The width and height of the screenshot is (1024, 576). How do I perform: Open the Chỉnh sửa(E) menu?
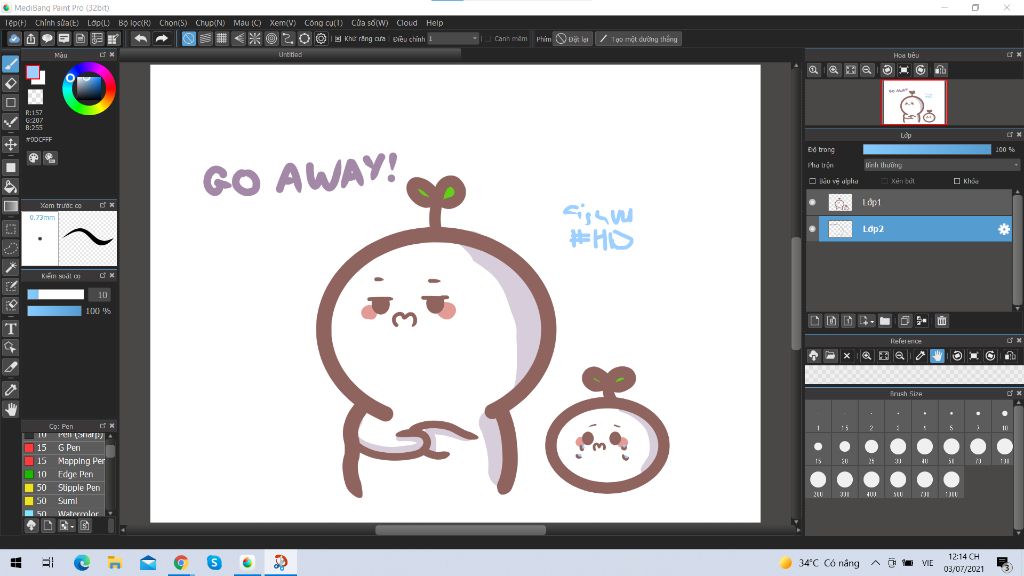tap(57, 23)
